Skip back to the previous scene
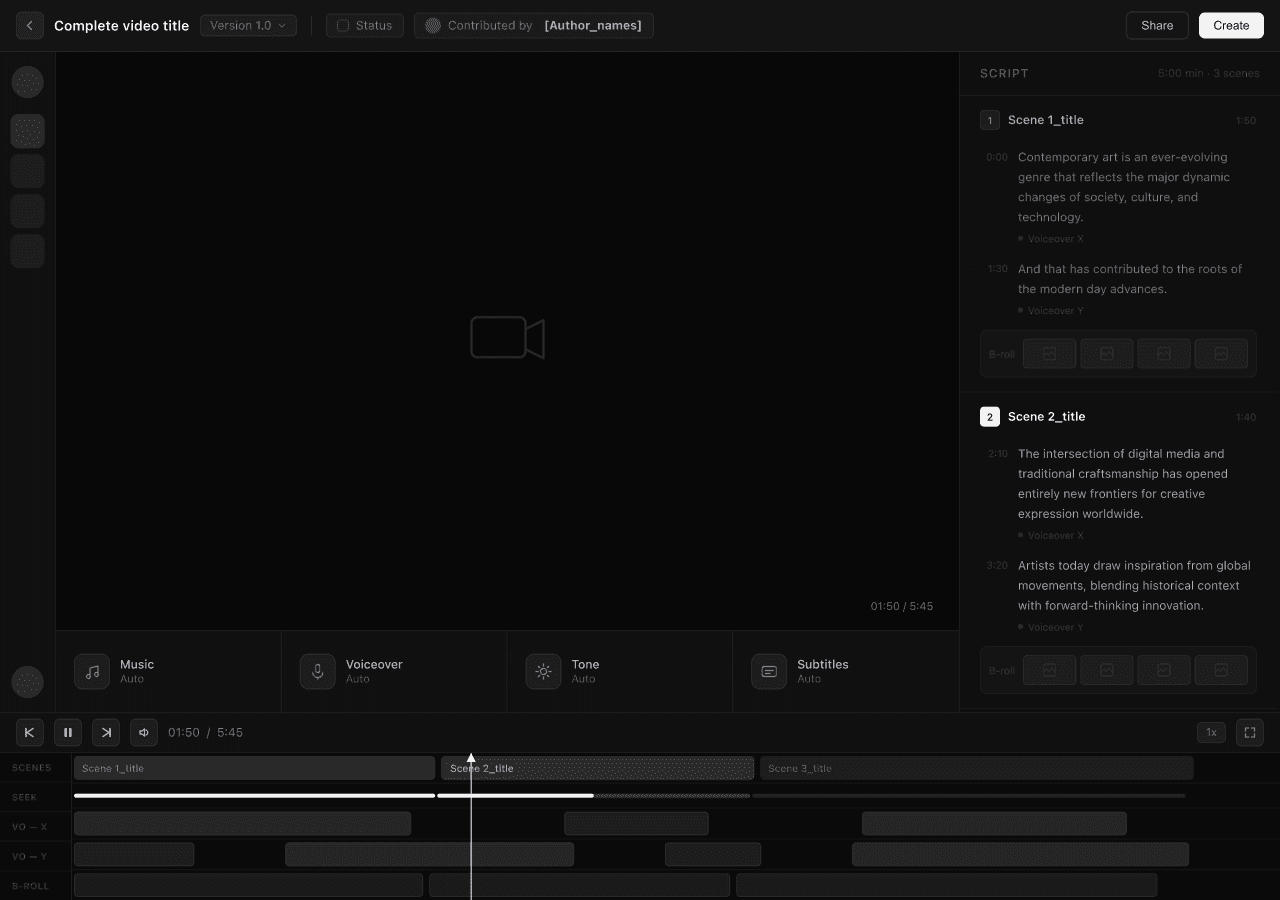The width and height of the screenshot is (1280, 900). pos(30,732)
